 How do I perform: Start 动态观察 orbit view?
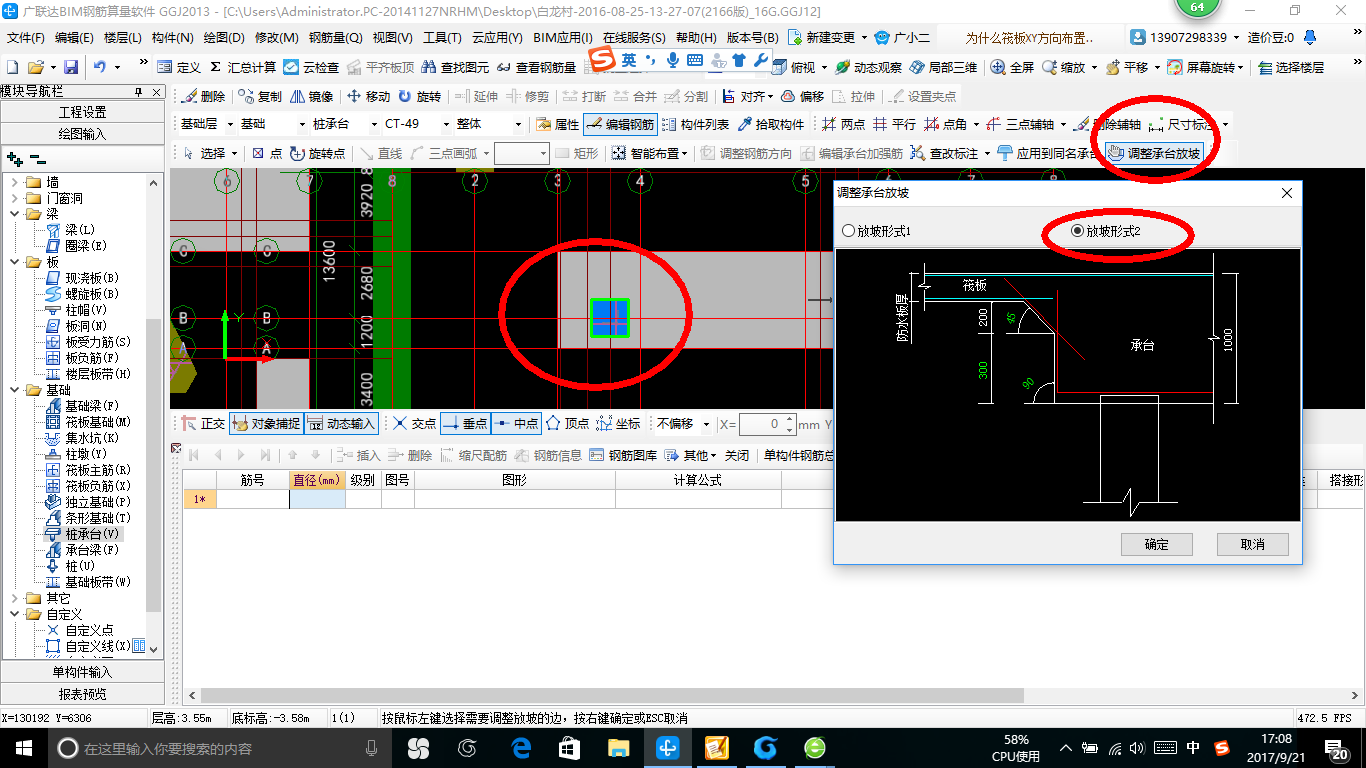point(867,67)
